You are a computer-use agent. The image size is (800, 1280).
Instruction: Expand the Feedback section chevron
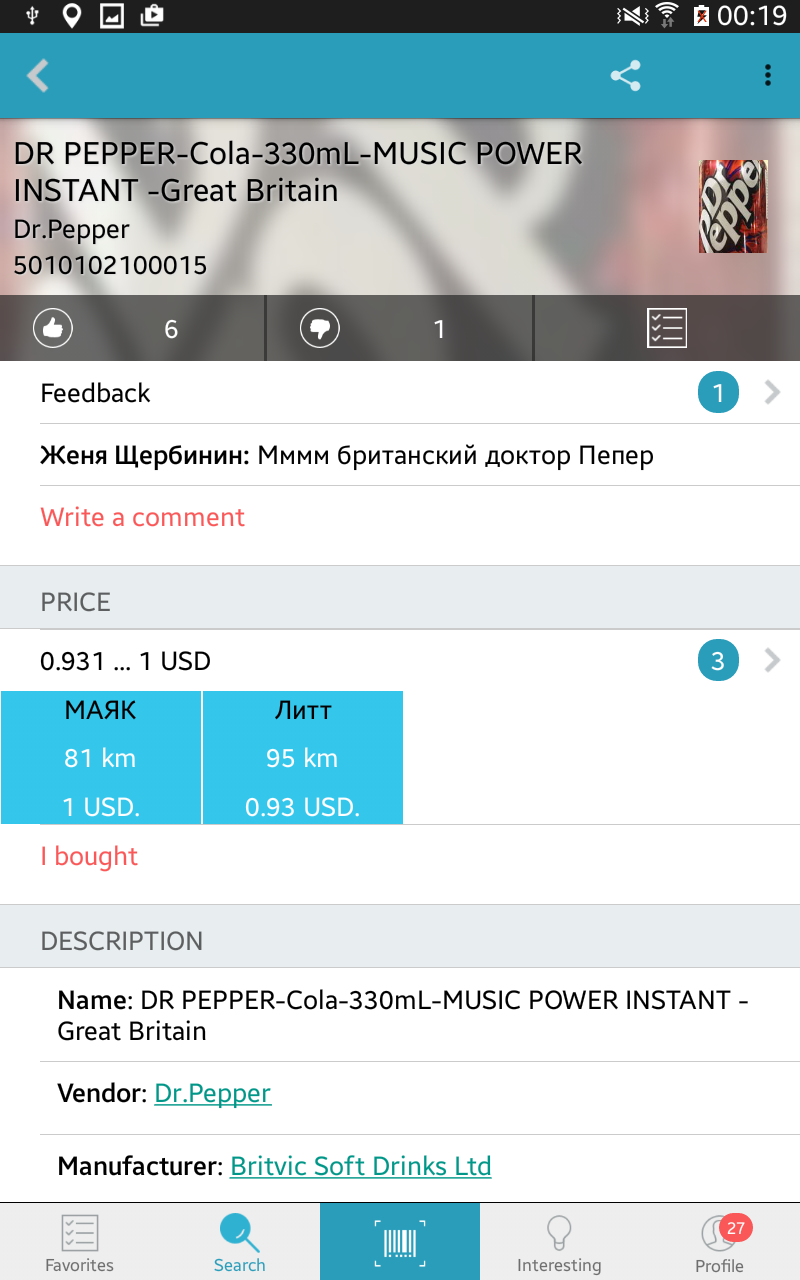[772, 393]
